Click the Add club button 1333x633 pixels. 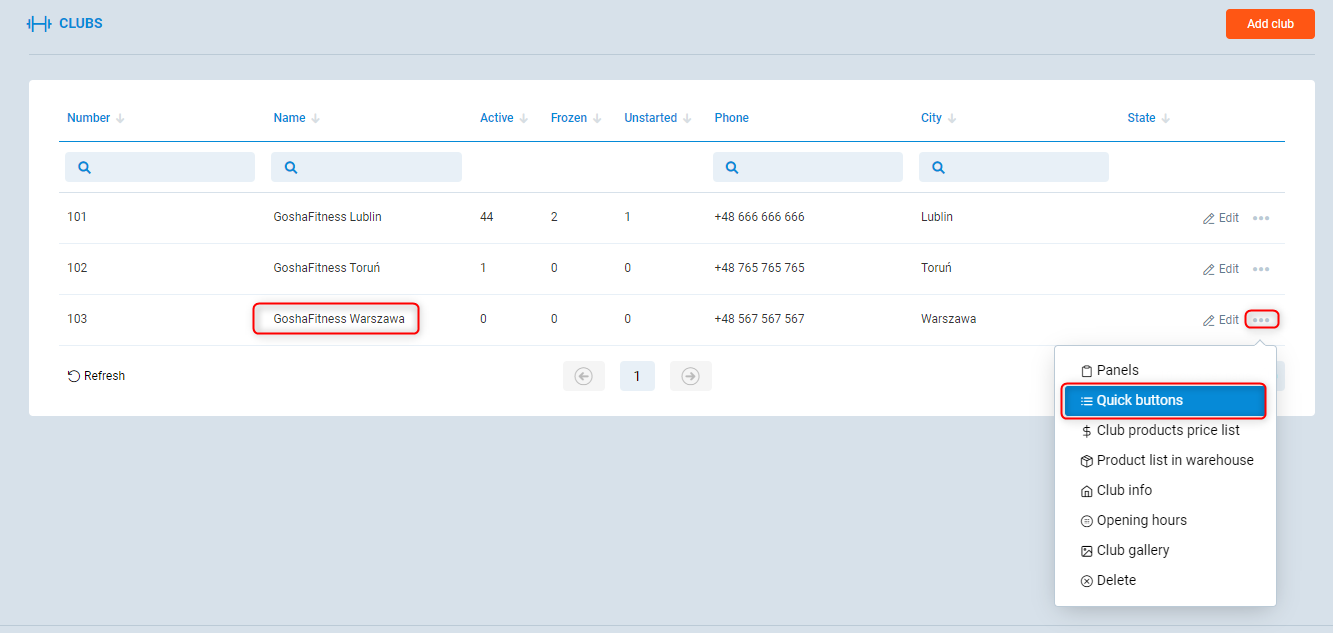[x=1270, y=24]
